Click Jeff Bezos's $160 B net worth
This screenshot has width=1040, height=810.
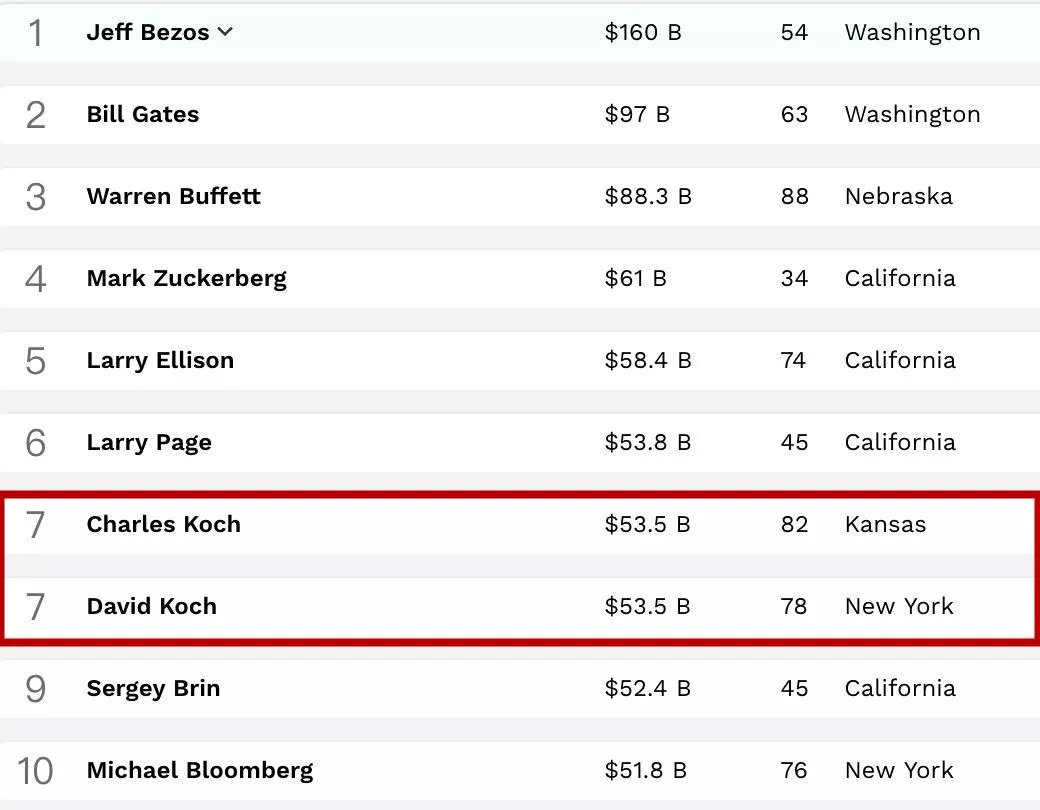(x=642, y=32)
